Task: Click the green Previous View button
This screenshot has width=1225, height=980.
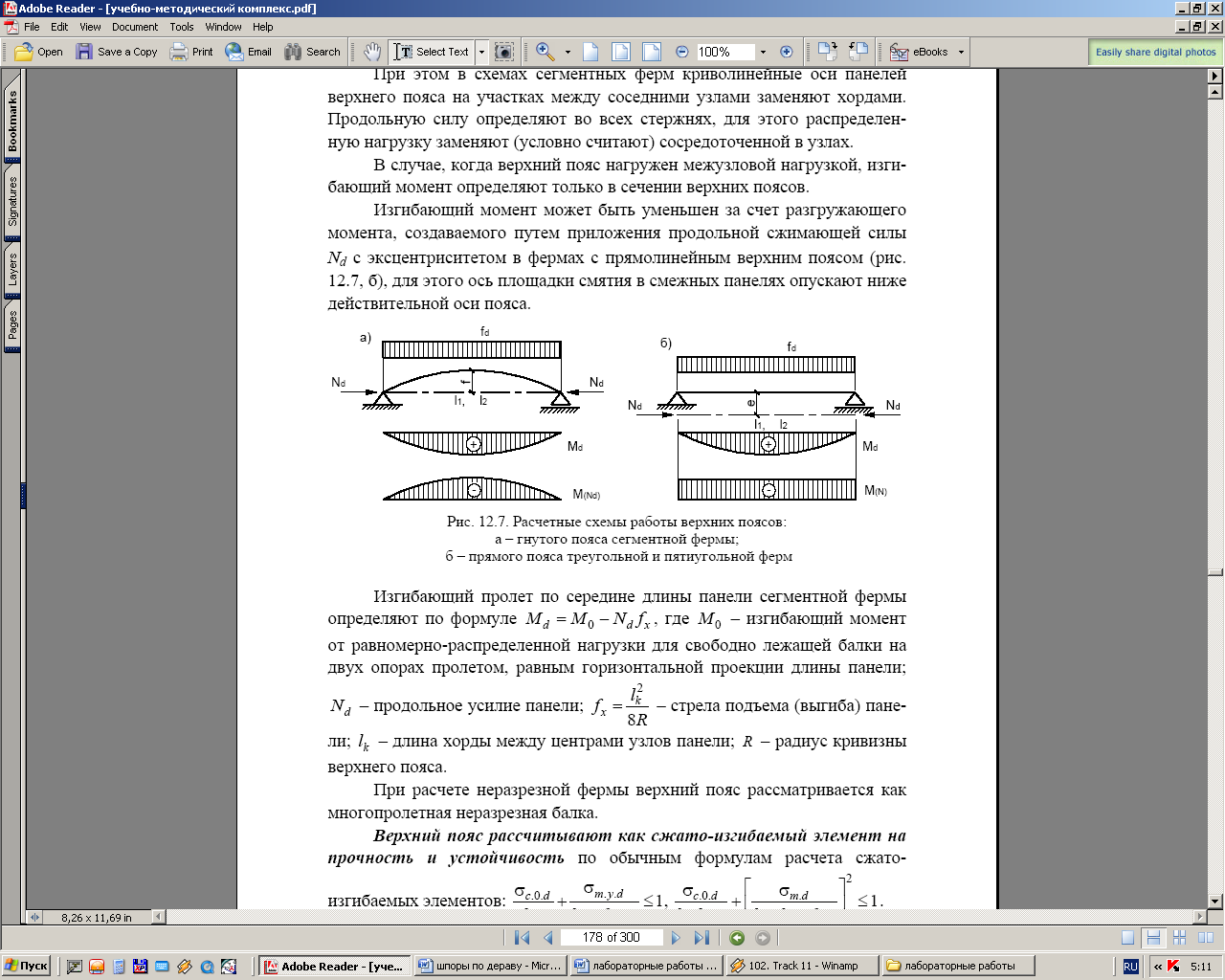Action: coord(736,938)
